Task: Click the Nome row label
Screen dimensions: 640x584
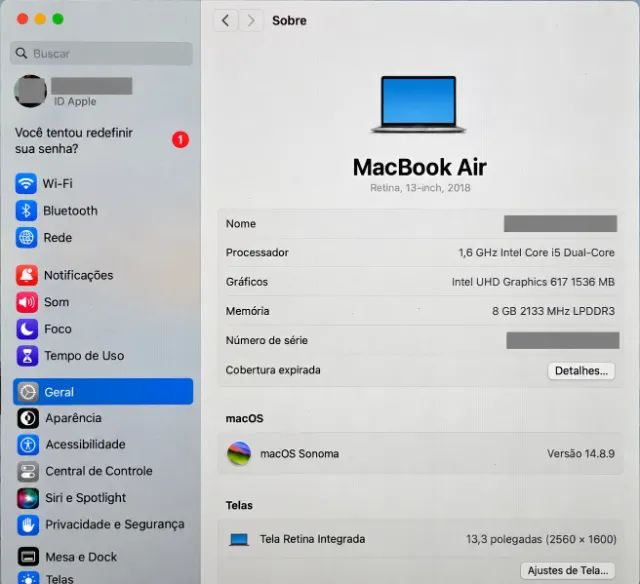Action: (x=241, y=224)
